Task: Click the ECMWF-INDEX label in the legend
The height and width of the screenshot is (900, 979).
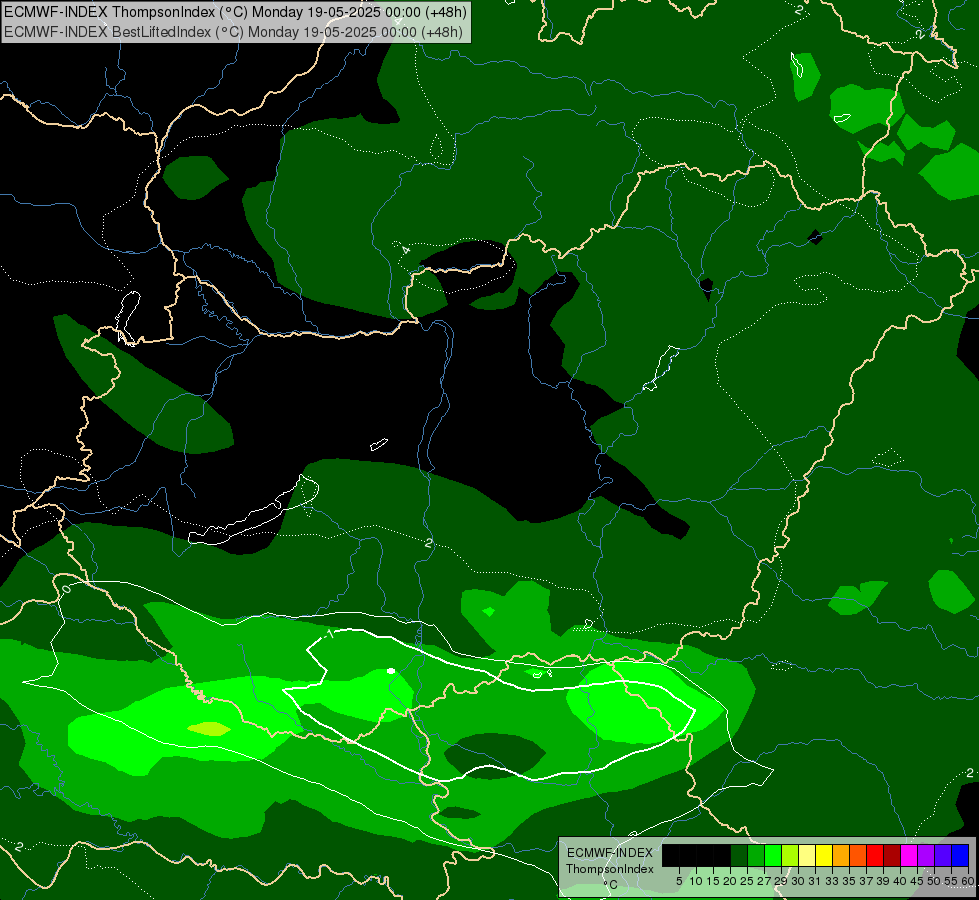Action: [x=610, y=853]
